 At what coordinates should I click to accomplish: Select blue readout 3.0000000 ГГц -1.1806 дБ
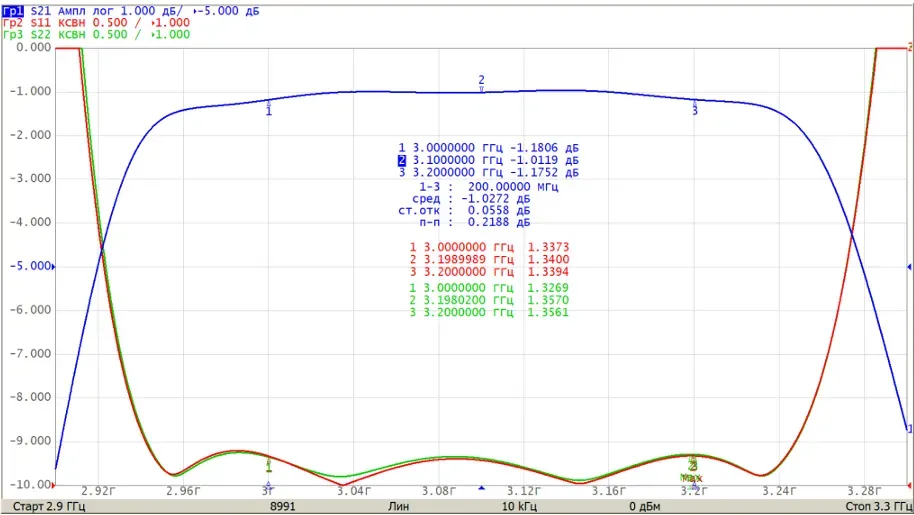(488, 148)
